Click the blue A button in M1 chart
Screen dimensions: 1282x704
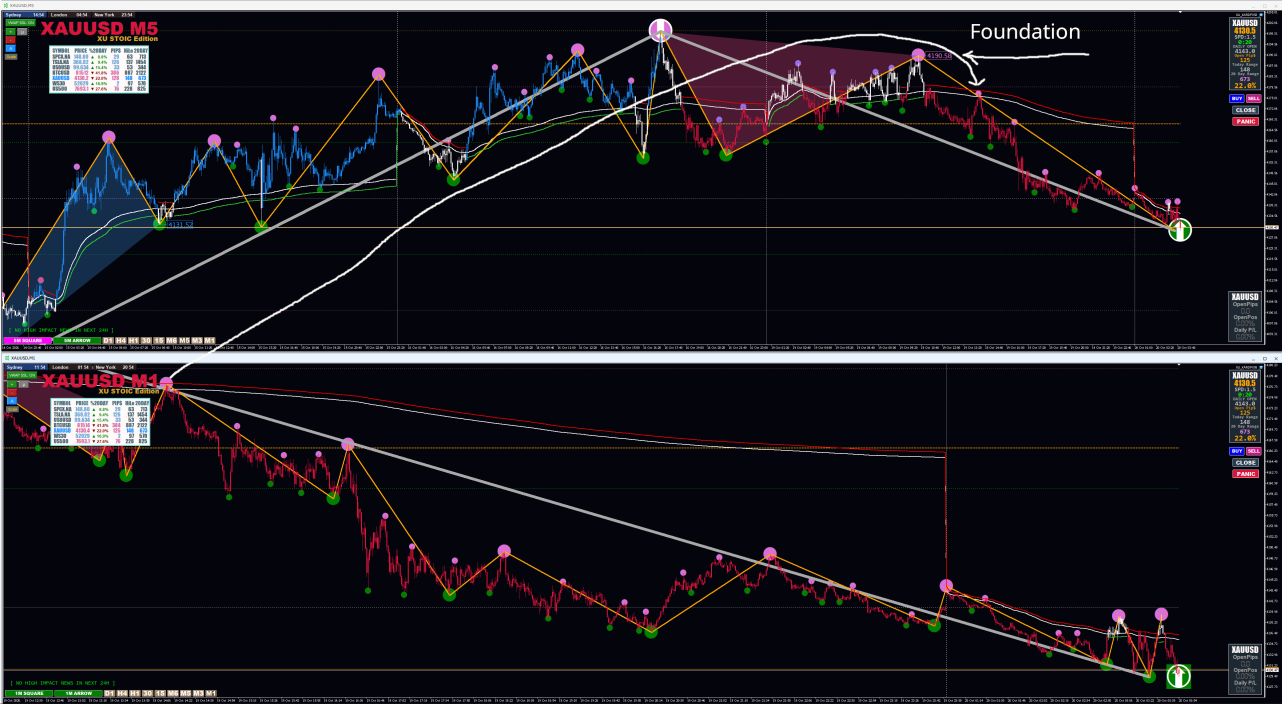pyautogui.click(x=12, y=401)
